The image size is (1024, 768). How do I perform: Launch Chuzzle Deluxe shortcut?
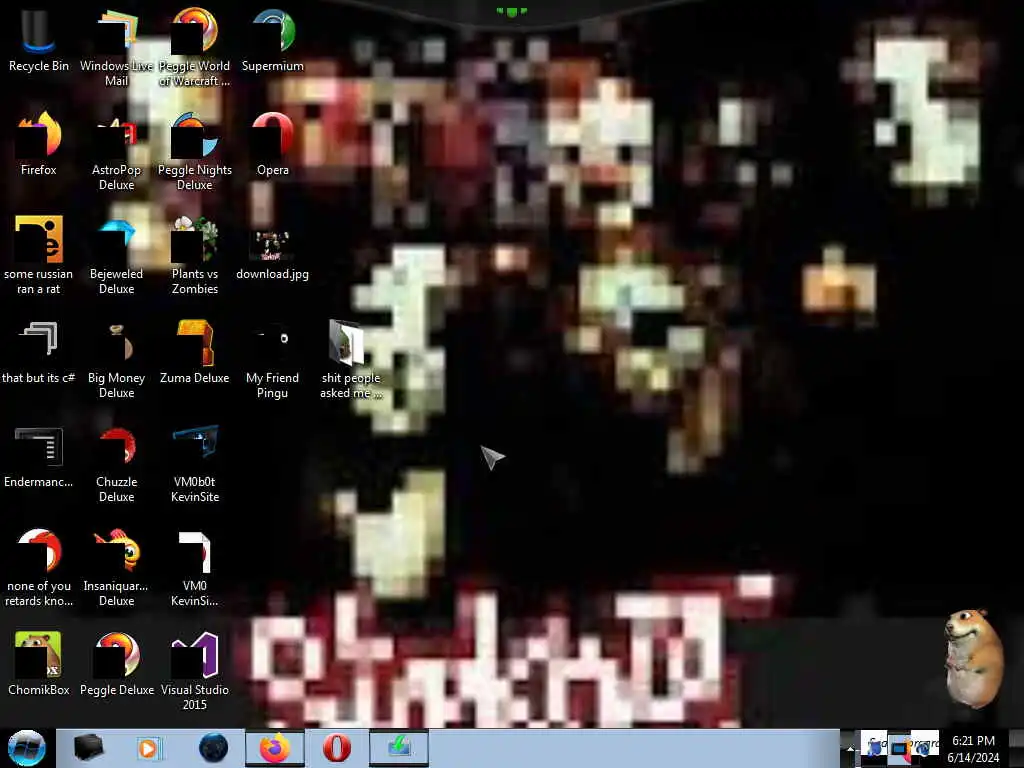[116, 464]
